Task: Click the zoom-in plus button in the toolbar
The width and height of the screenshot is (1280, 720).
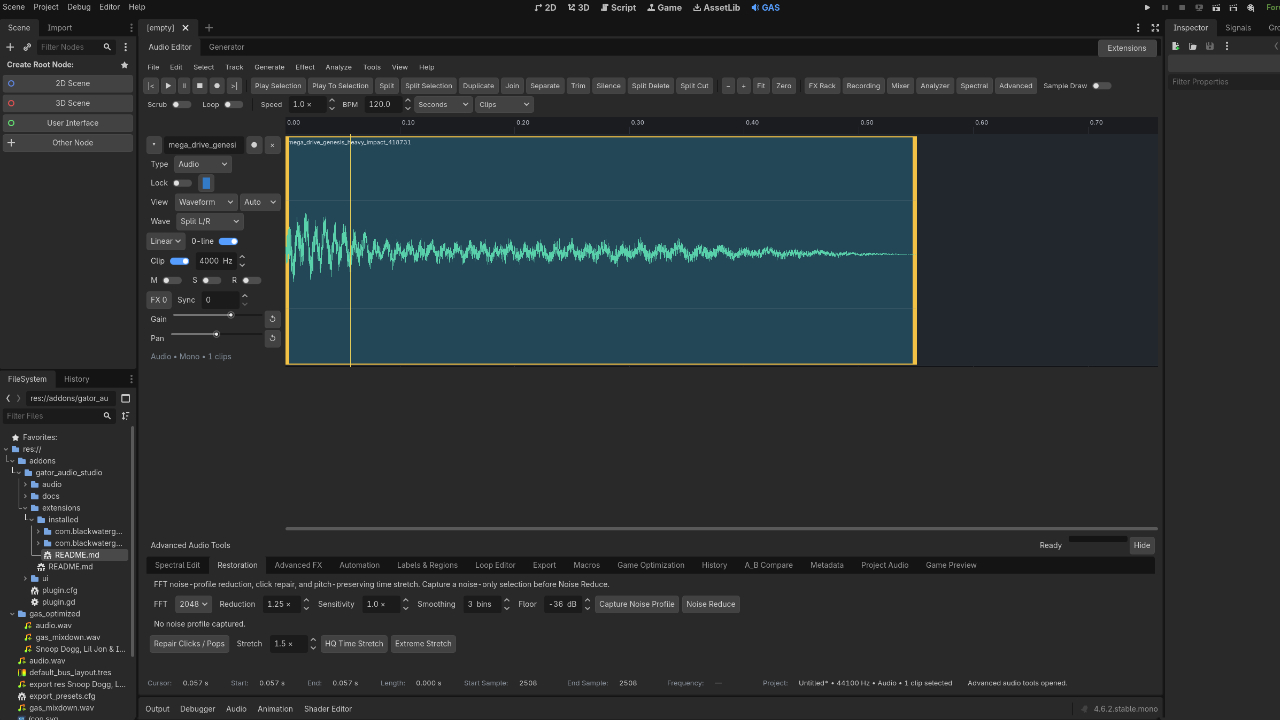Action: coord(743,86)
